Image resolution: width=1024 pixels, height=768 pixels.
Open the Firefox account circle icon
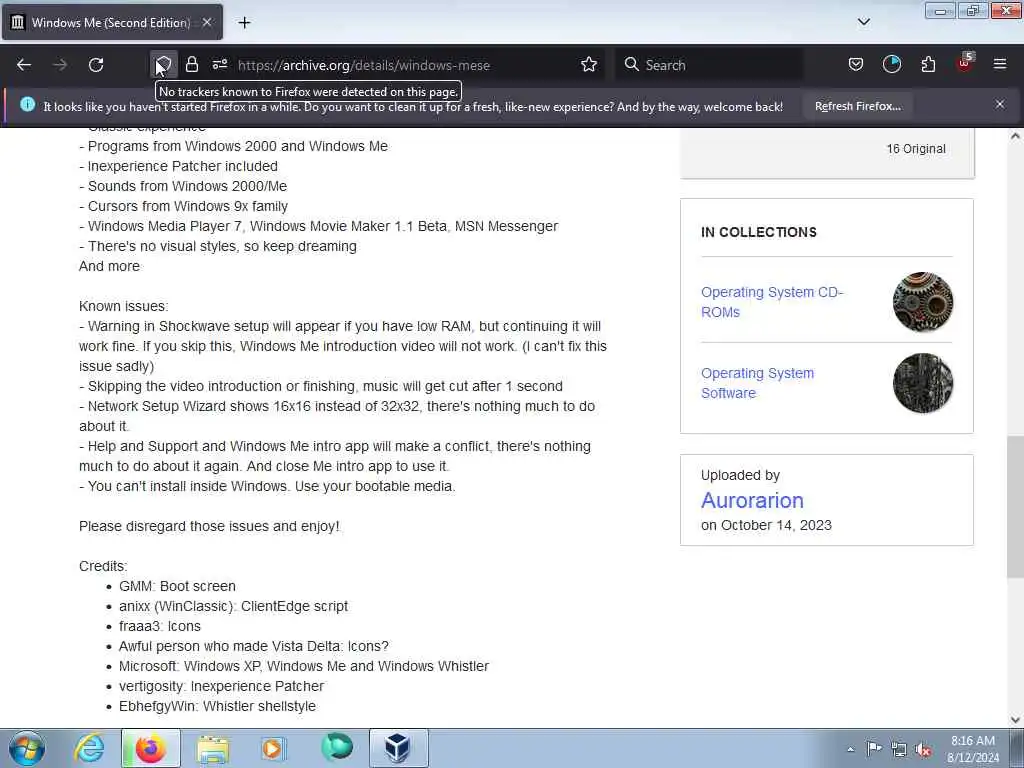[891, 65]
